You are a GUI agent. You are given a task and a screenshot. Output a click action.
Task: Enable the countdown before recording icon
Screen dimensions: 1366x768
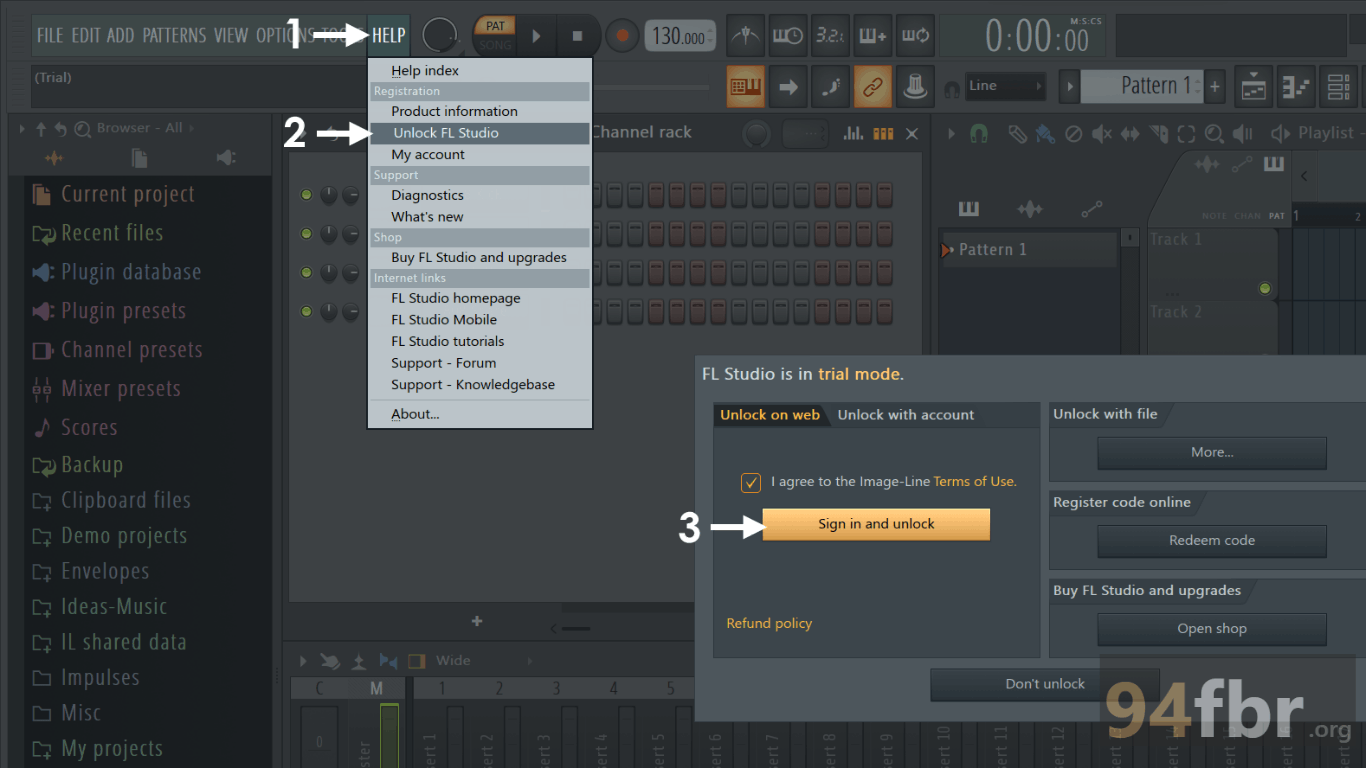point(829,36)
